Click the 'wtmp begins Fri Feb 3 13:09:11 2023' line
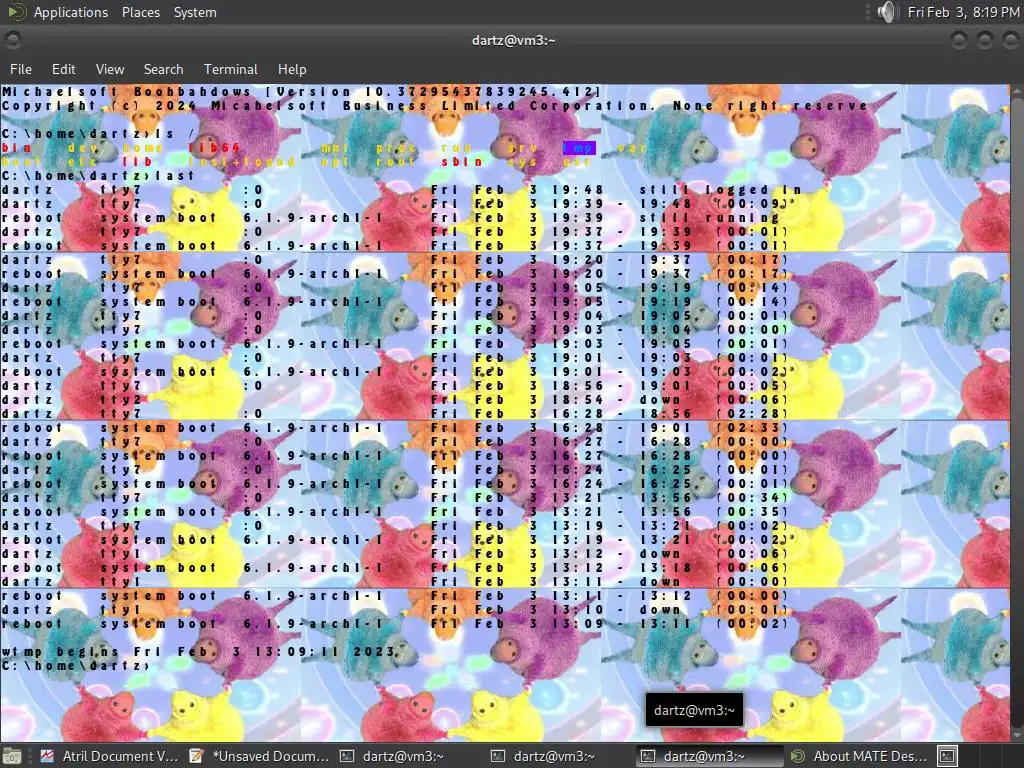Viewport: 1024px width, 768px height. (x=199, y=652)
